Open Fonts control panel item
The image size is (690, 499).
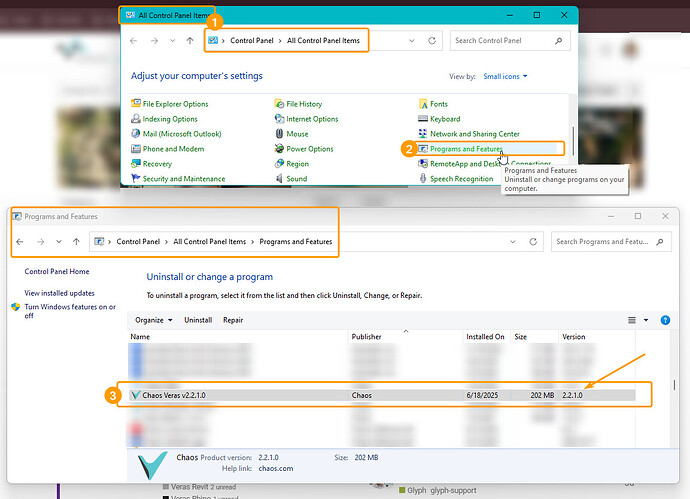[x=433, y=104]
